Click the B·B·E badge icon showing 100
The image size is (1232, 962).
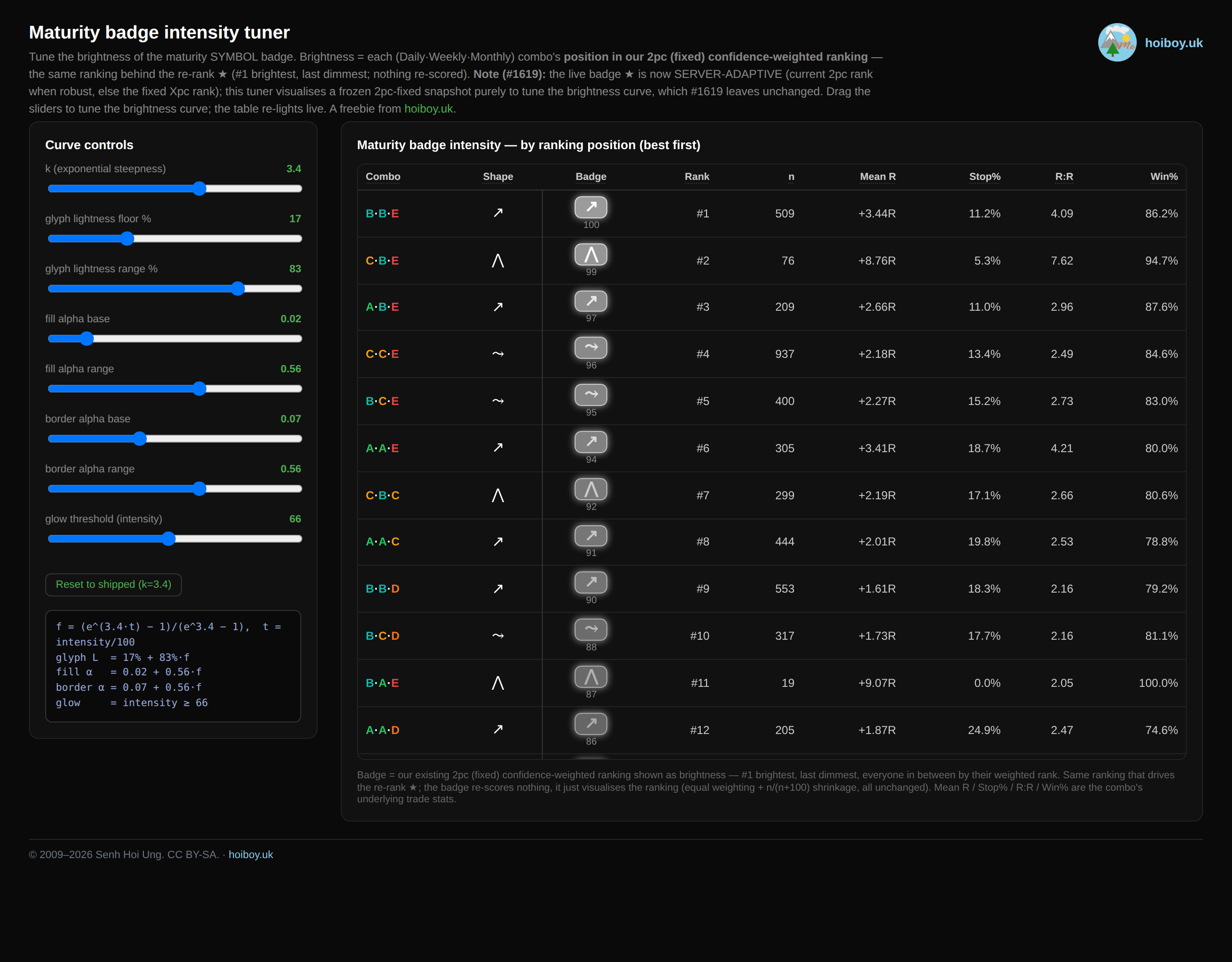coord(590,207)
